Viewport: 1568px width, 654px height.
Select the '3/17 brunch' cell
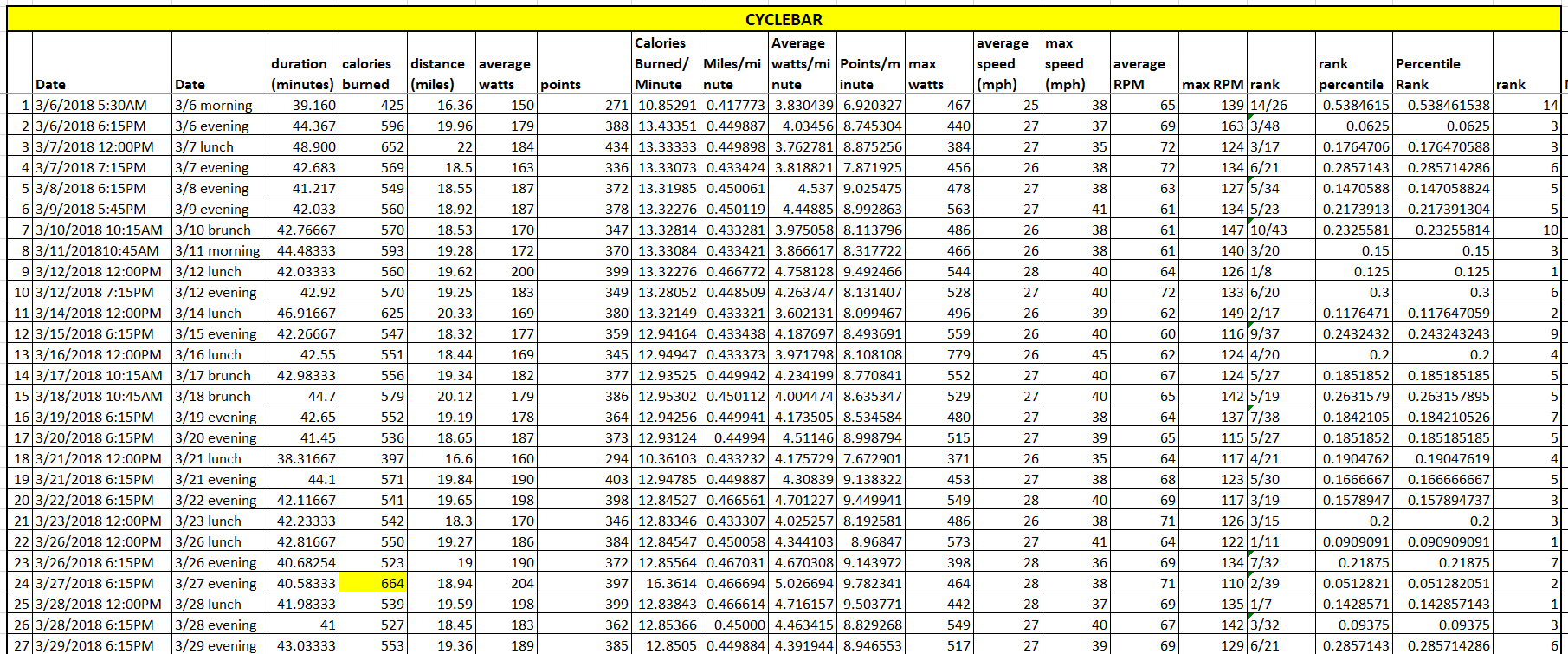[219, 375]
